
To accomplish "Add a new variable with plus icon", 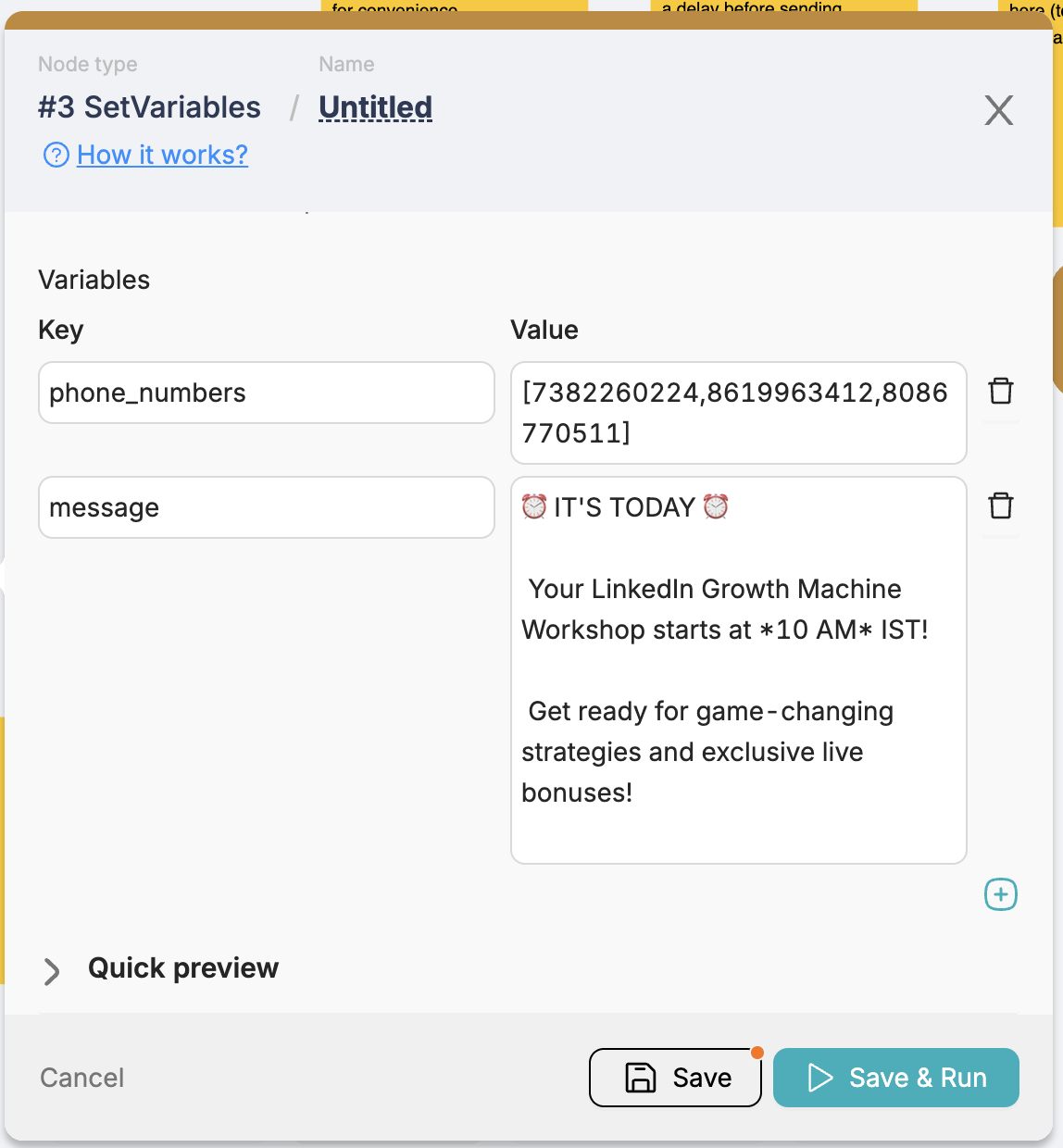I will (1000, 894).
